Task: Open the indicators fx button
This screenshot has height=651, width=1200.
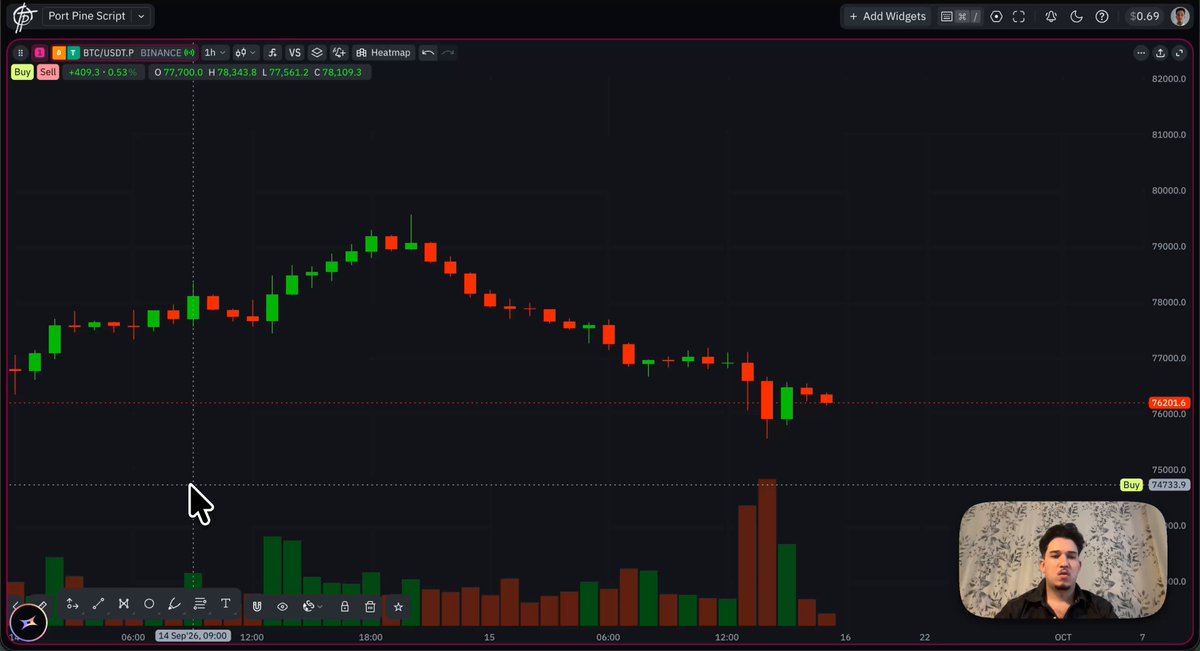Action: 272,52
